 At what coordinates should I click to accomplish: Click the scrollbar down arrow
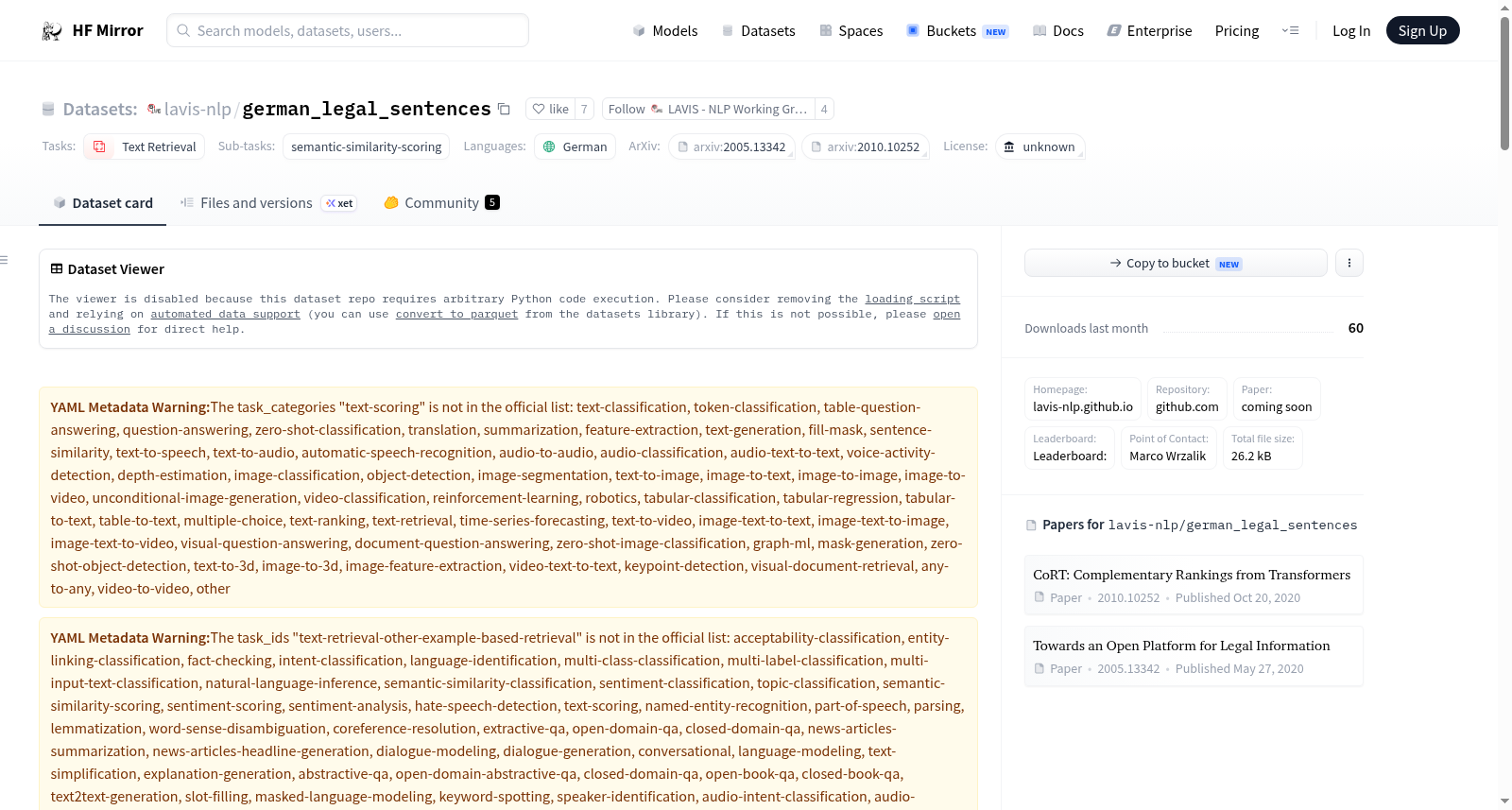[x=1504, y=801]
